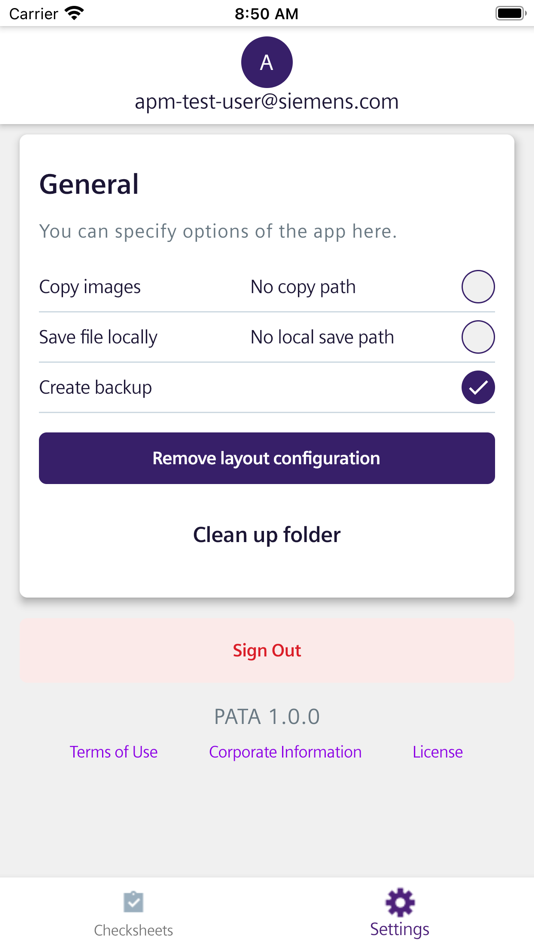
Task: Open the License link
Action: 438,752
